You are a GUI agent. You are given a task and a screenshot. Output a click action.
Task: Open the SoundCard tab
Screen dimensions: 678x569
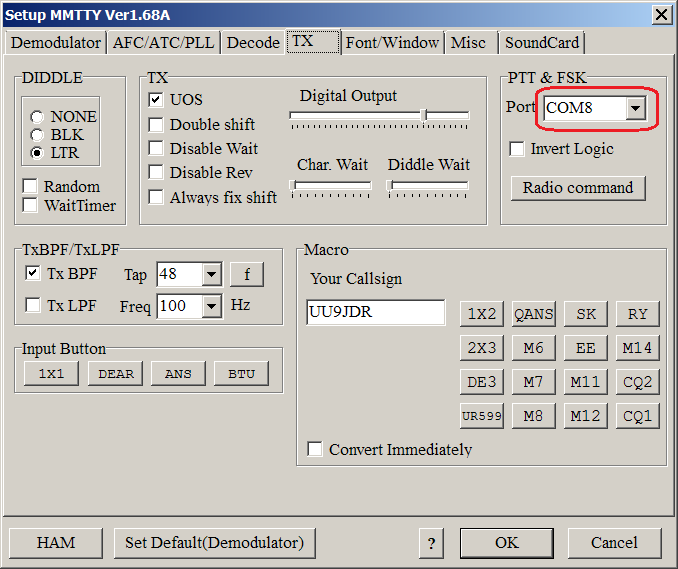pos(542,43)
